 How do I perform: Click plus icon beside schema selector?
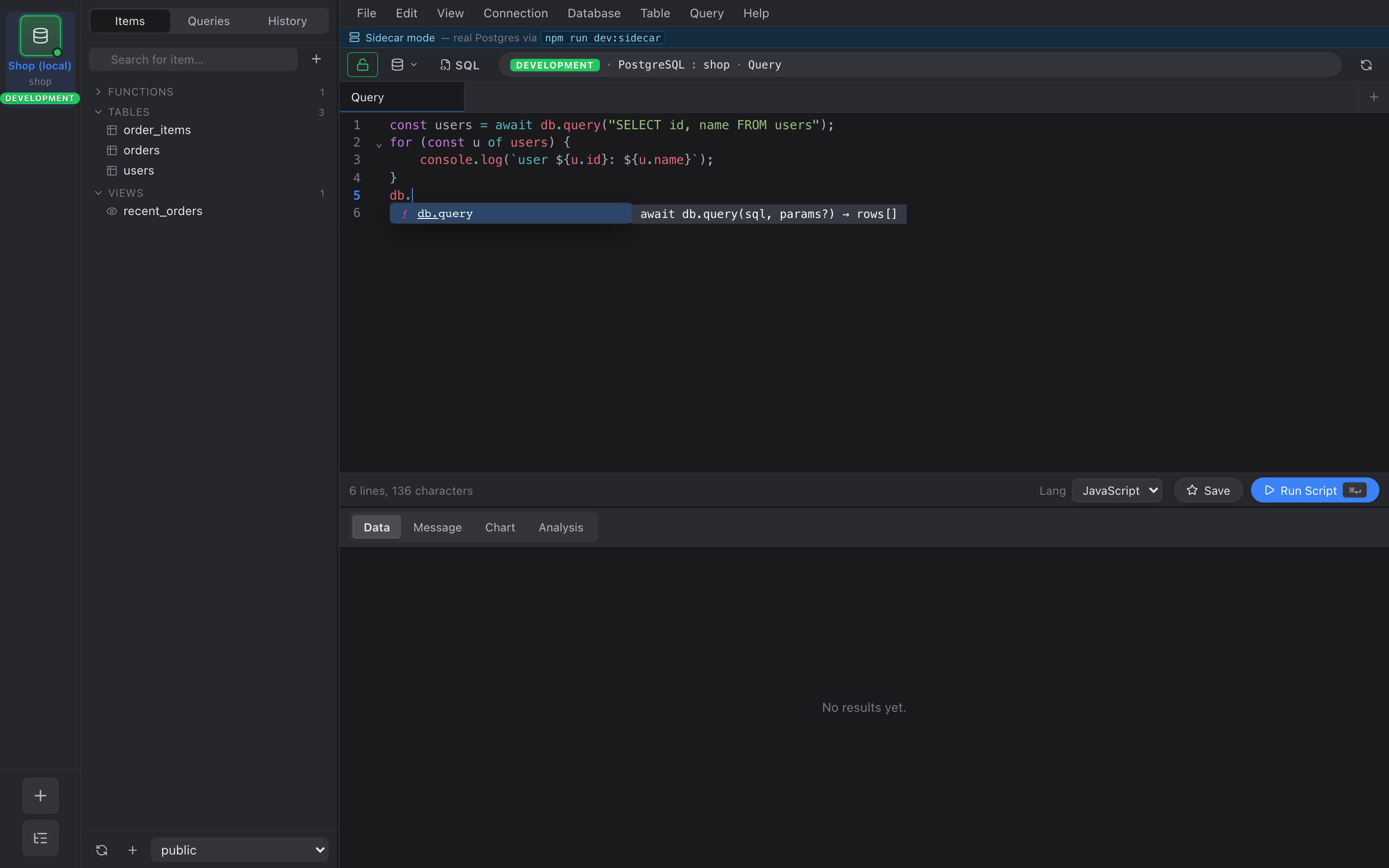(x=133, y=850)
